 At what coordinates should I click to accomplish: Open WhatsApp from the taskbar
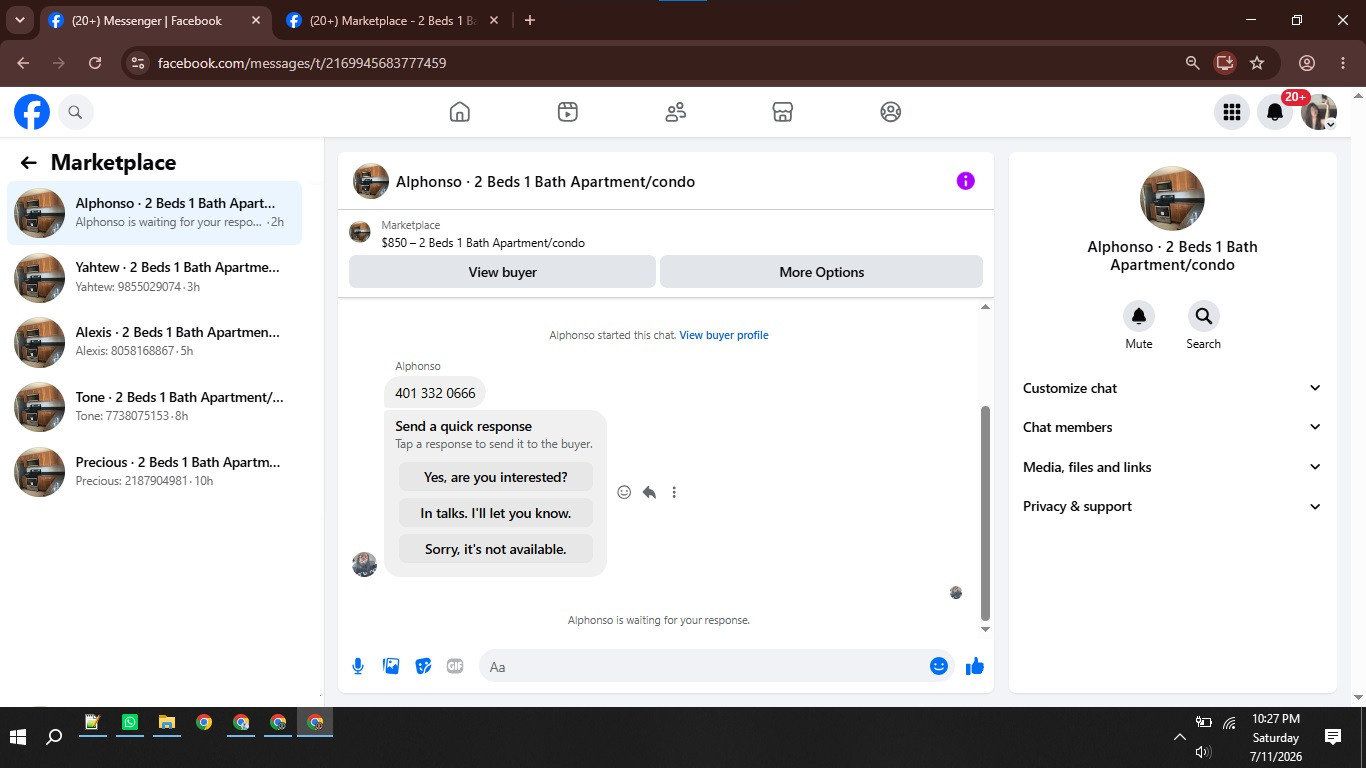click(130, 722)
